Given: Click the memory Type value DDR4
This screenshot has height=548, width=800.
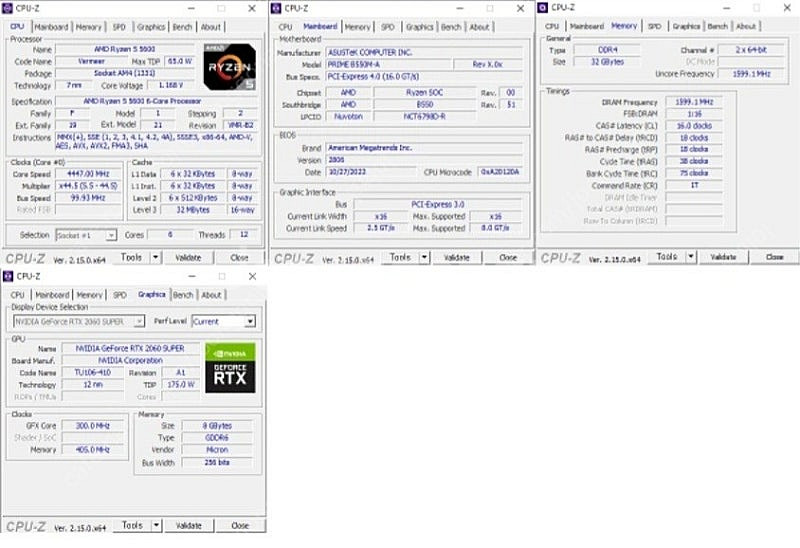Looking at the screenshot, I should (607, 49).
